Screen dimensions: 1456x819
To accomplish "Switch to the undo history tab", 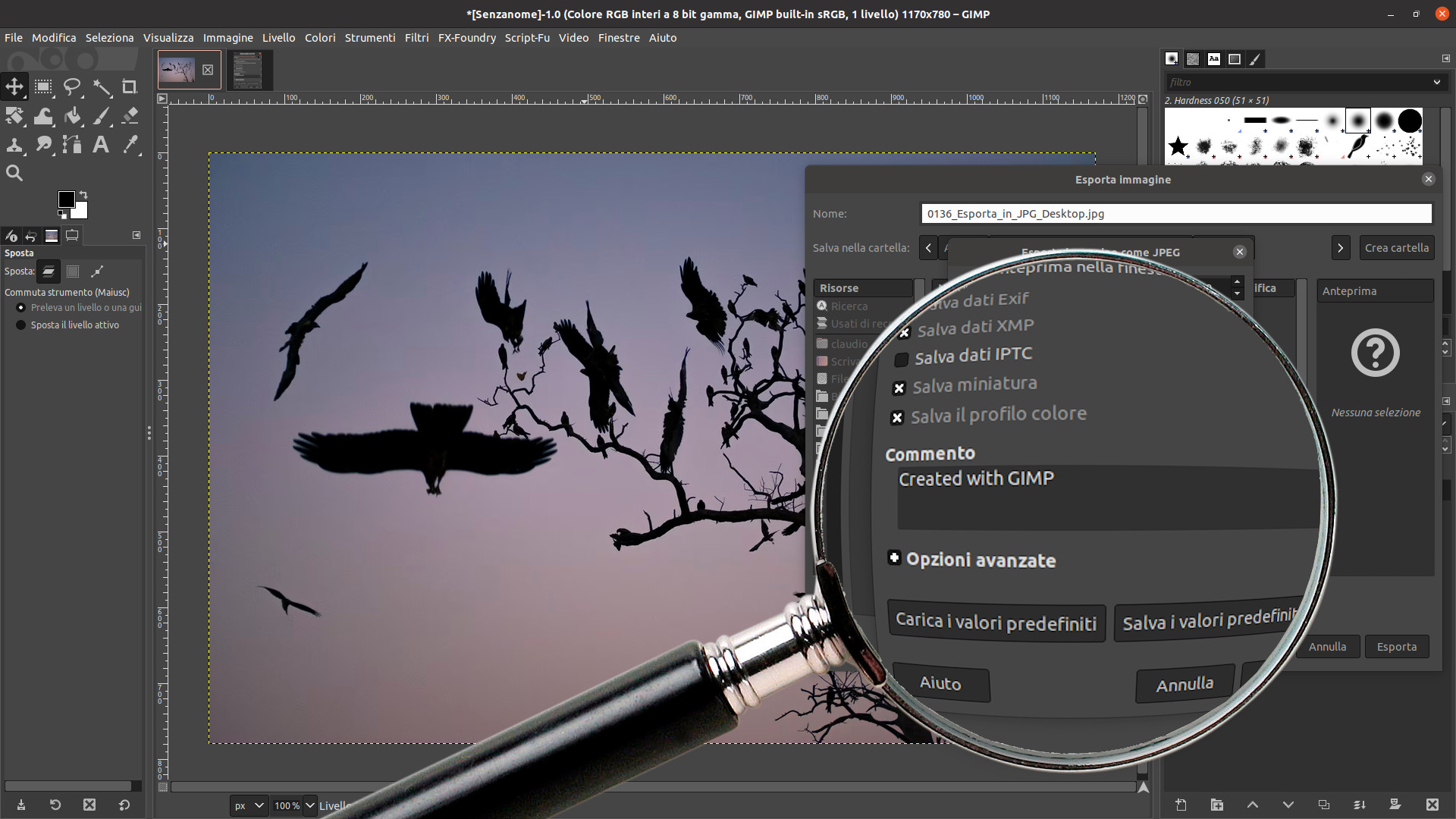I will click(31, 236).
